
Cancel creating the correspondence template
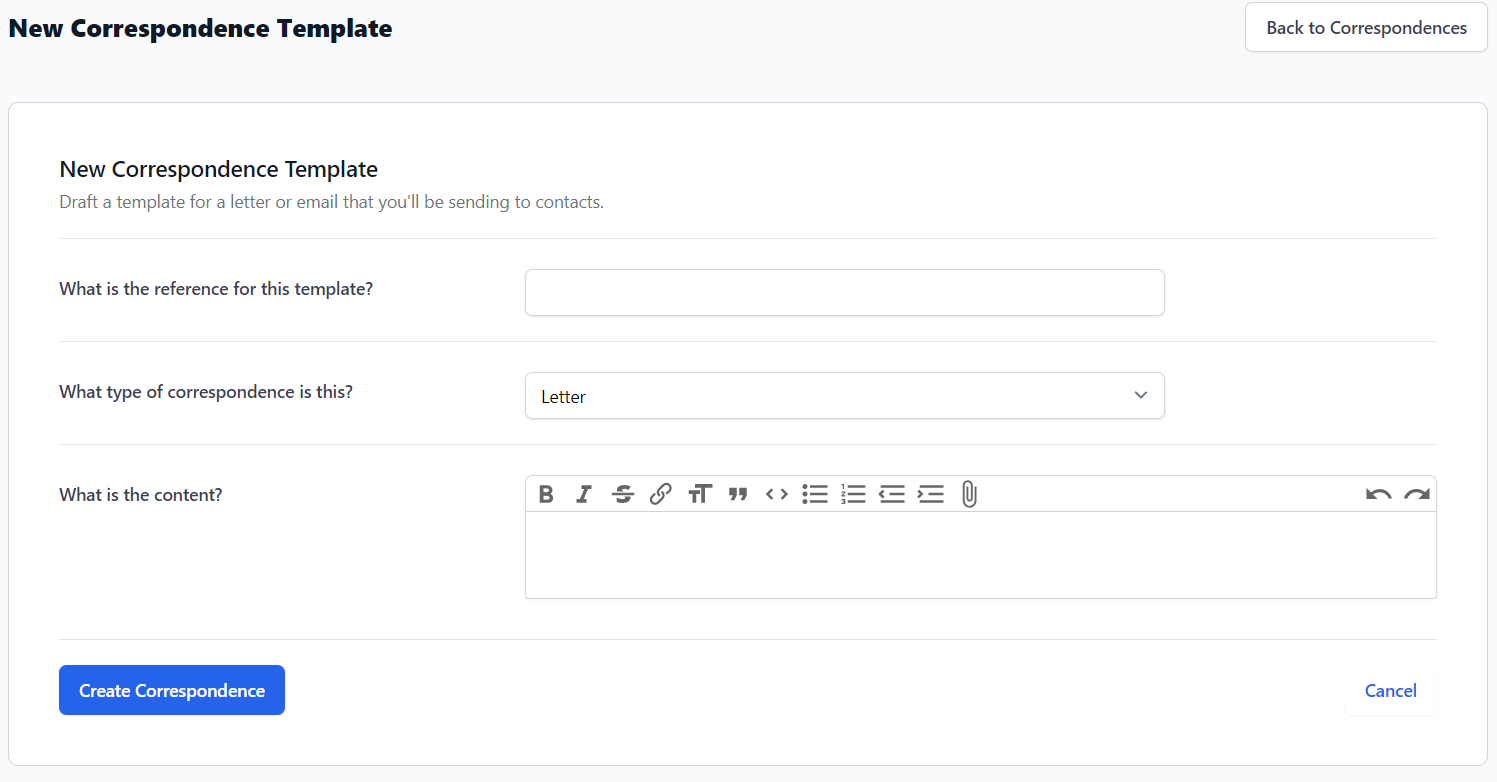[1390, 690]
